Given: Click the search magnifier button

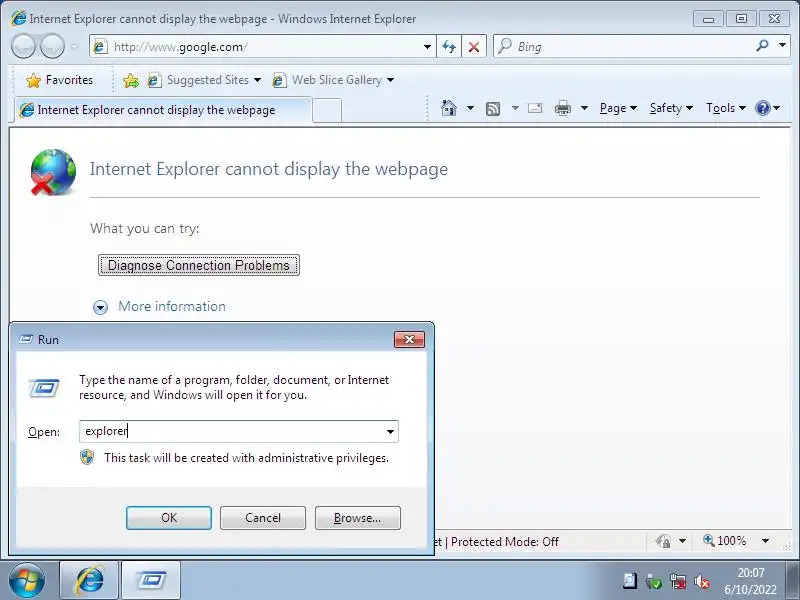Looking at the screenshot, I should click(x=763, y=46).
